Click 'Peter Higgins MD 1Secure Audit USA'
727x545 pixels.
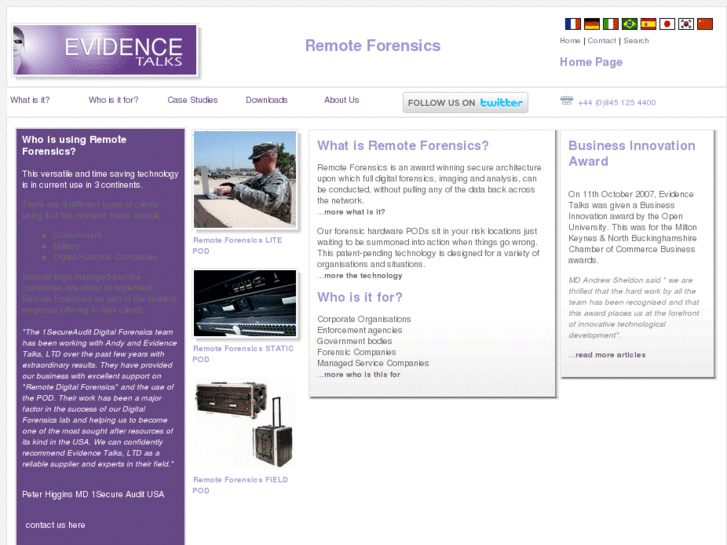tap(93, 494)
